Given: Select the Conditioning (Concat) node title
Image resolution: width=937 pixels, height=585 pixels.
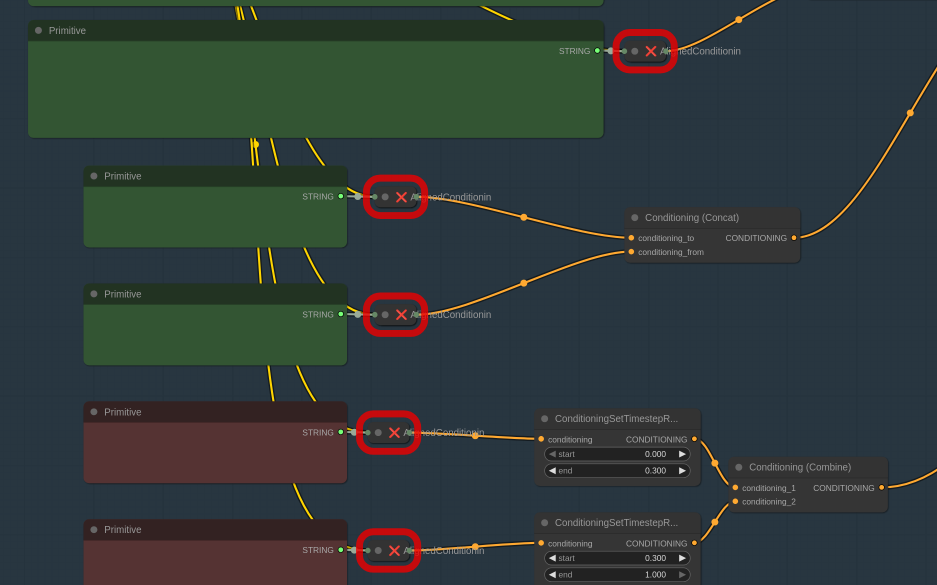Looking at the screenshot, I should (691, 218).
